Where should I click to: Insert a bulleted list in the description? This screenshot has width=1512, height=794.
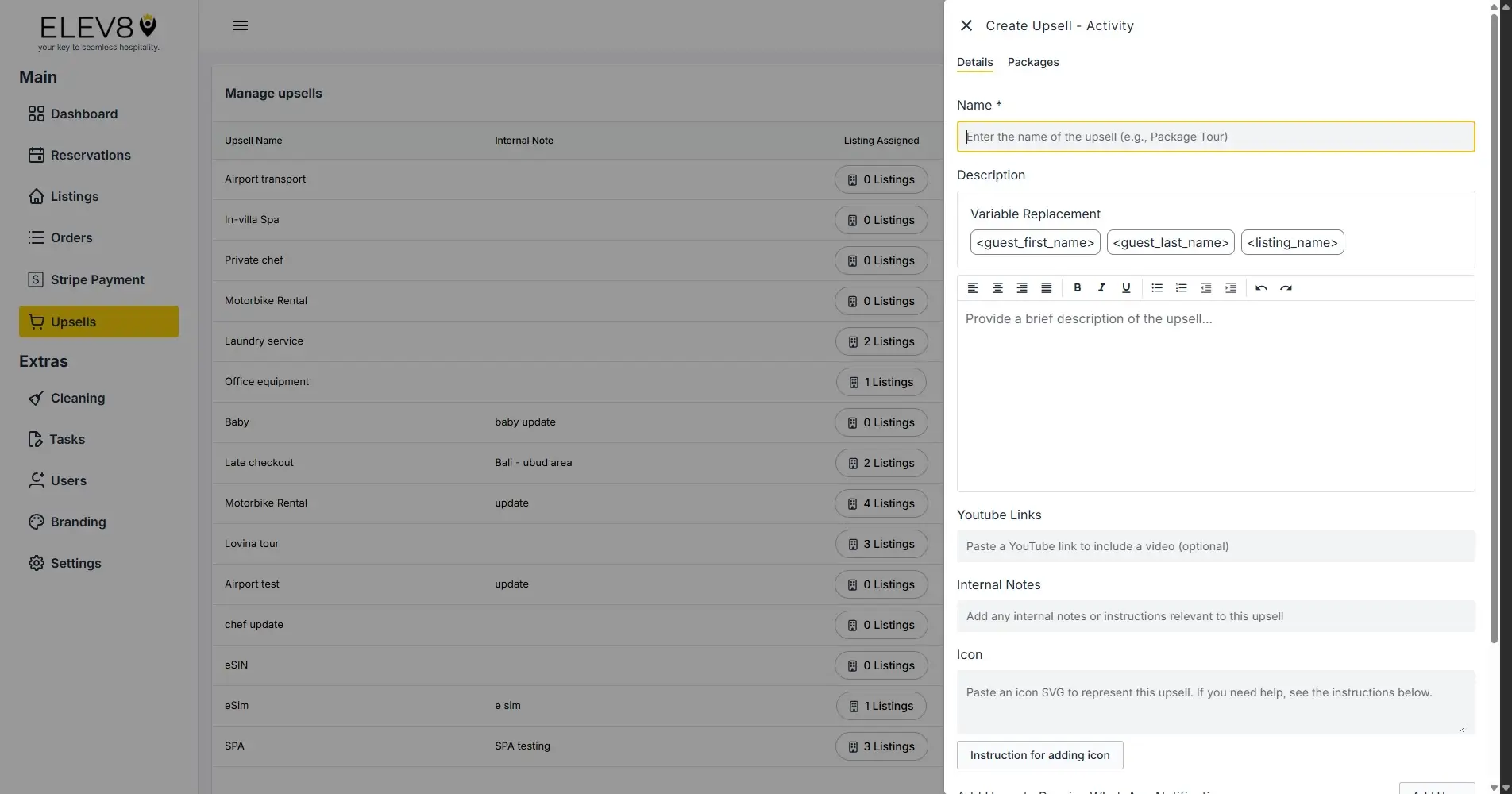click(1156, 287)
